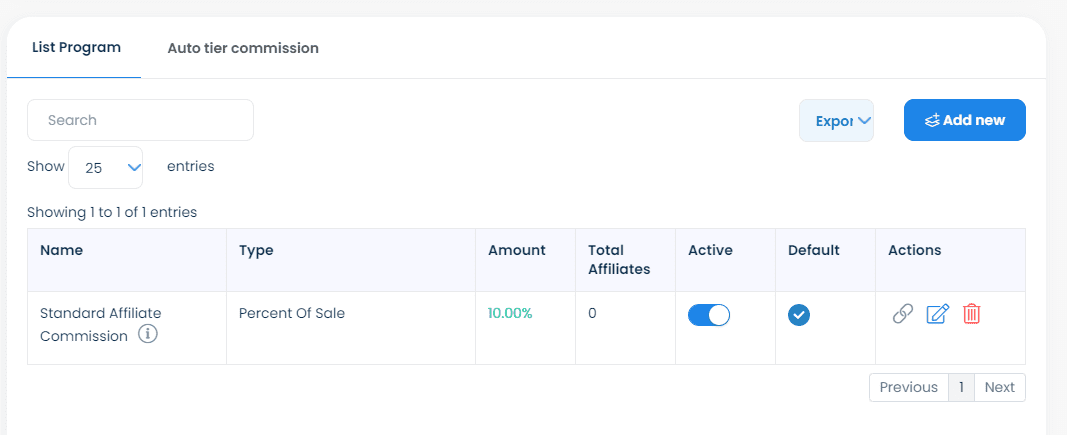1067x435 pixels.
Task: Focus the Search input field
Action: [x=140, y=120]
